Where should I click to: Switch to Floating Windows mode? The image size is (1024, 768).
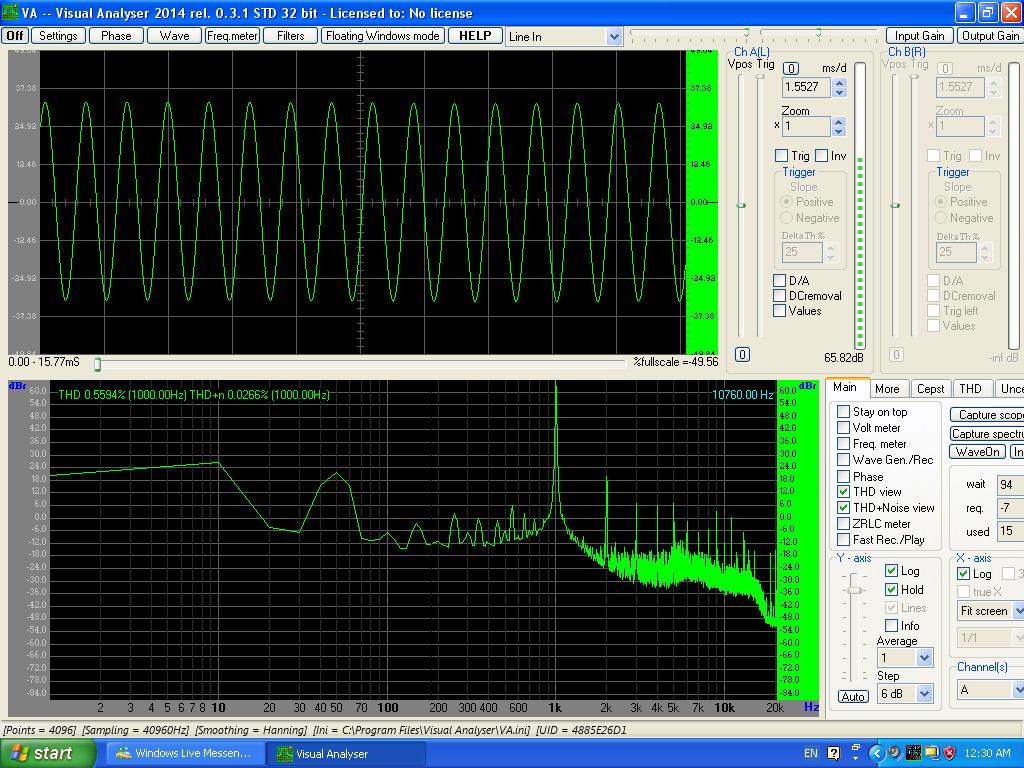click(383, 36)
